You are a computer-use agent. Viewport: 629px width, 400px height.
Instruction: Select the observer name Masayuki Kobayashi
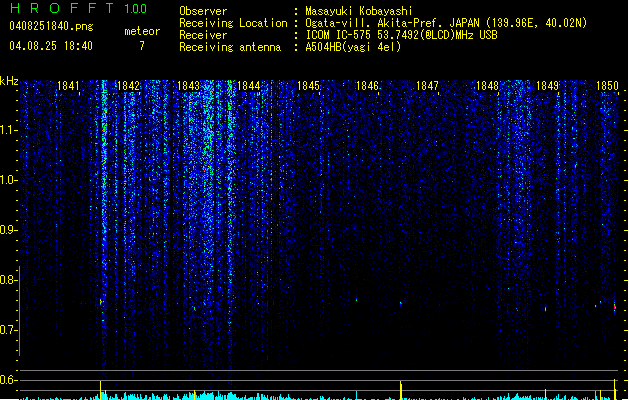359,11
